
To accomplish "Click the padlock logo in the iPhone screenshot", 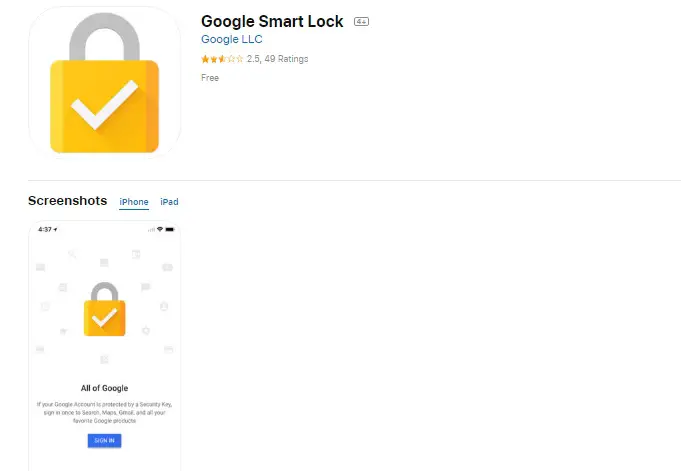I will point(103,308).
